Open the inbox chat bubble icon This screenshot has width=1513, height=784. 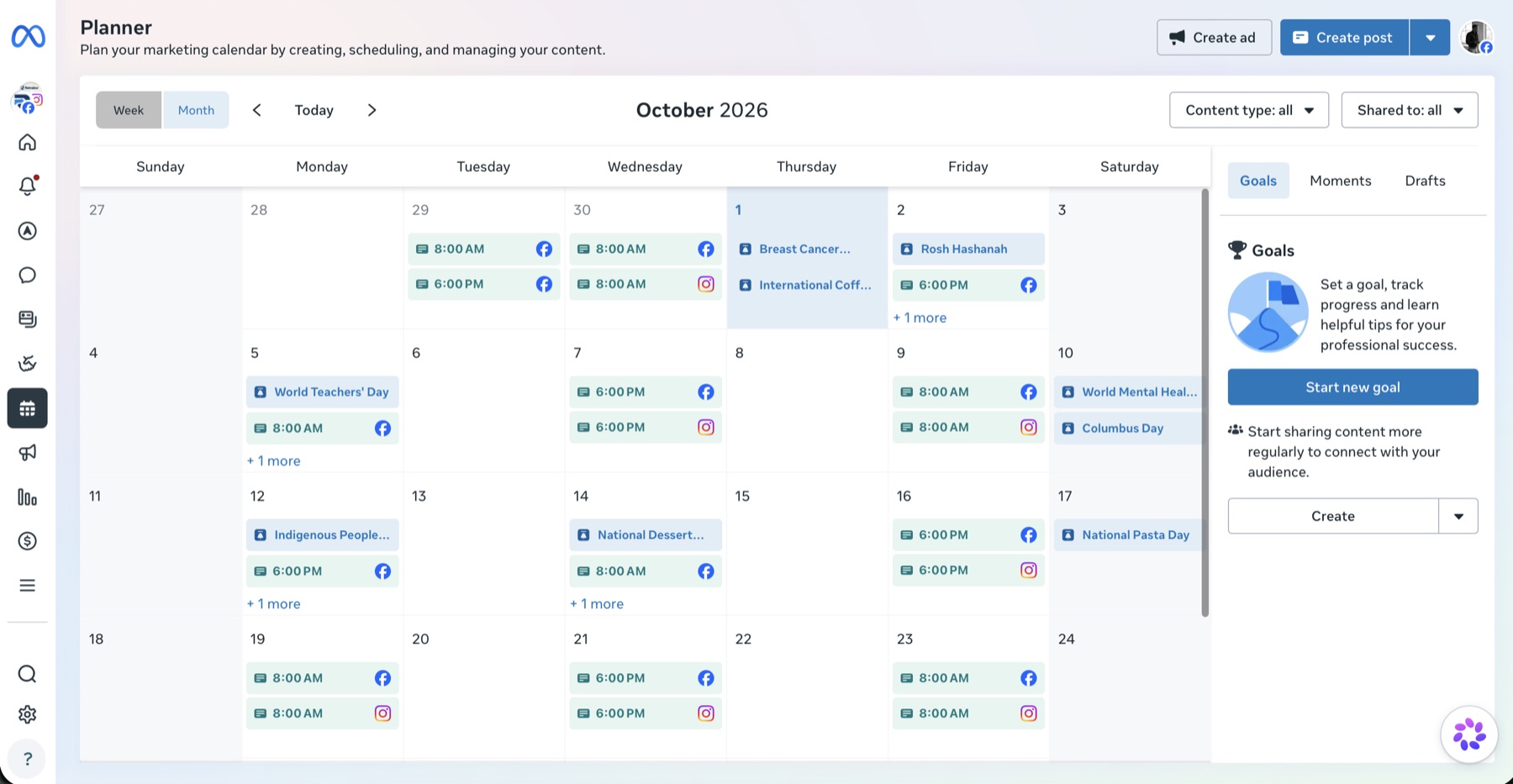(x=28, y=275)
